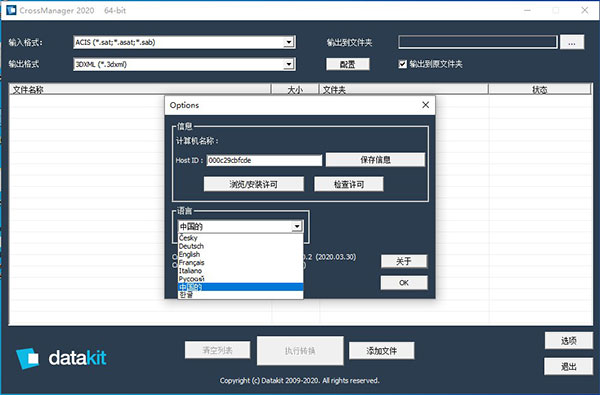Sort by 文件名称 column header
Viewport: 600px width, 395px height.
pyautogui.click(x=140, y=90)
